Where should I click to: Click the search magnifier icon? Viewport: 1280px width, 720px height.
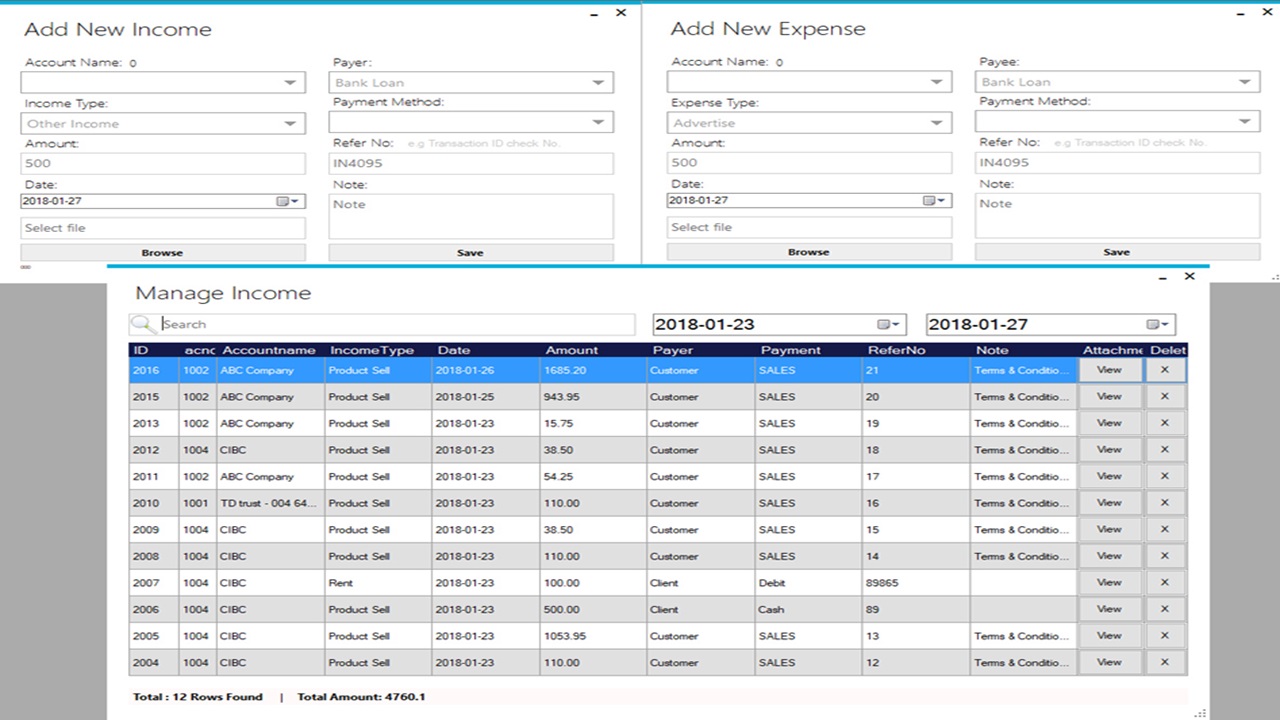[141, 323]
